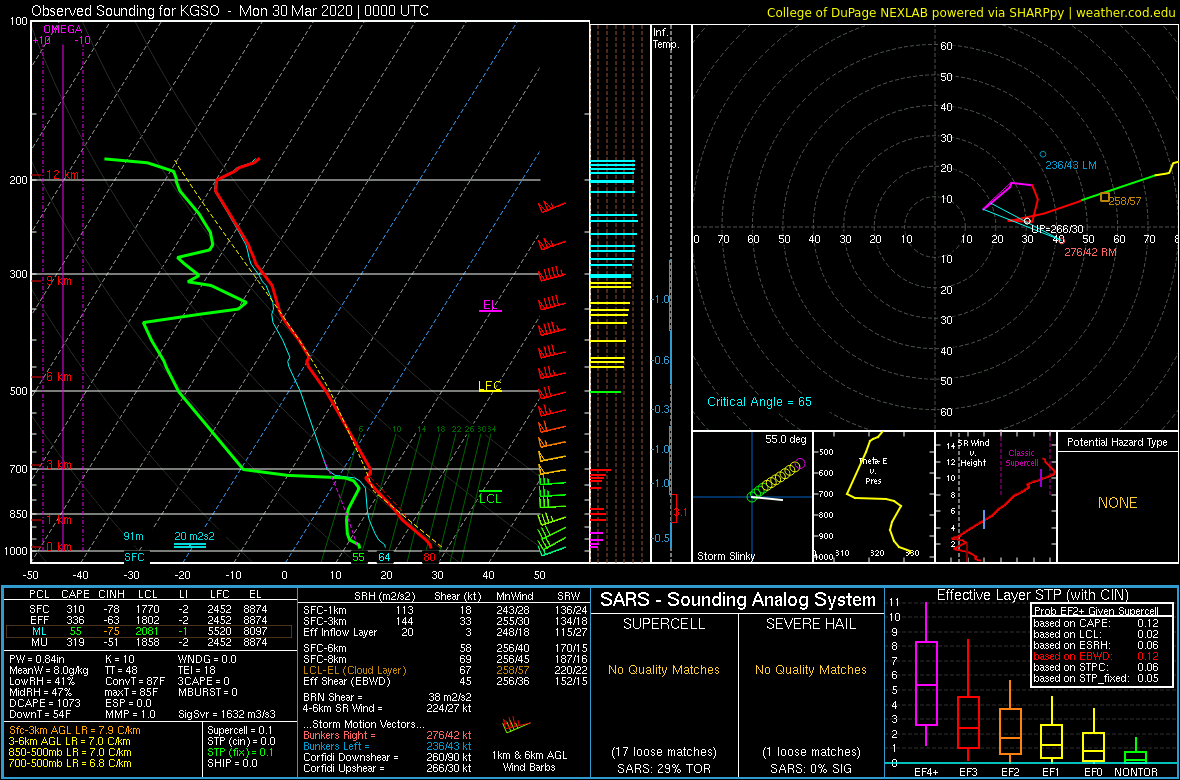Image resolution: width=1180 pixels, height=780 pixels.
Task: Click the surface dewpoint value 55
Action: [358, 557]
